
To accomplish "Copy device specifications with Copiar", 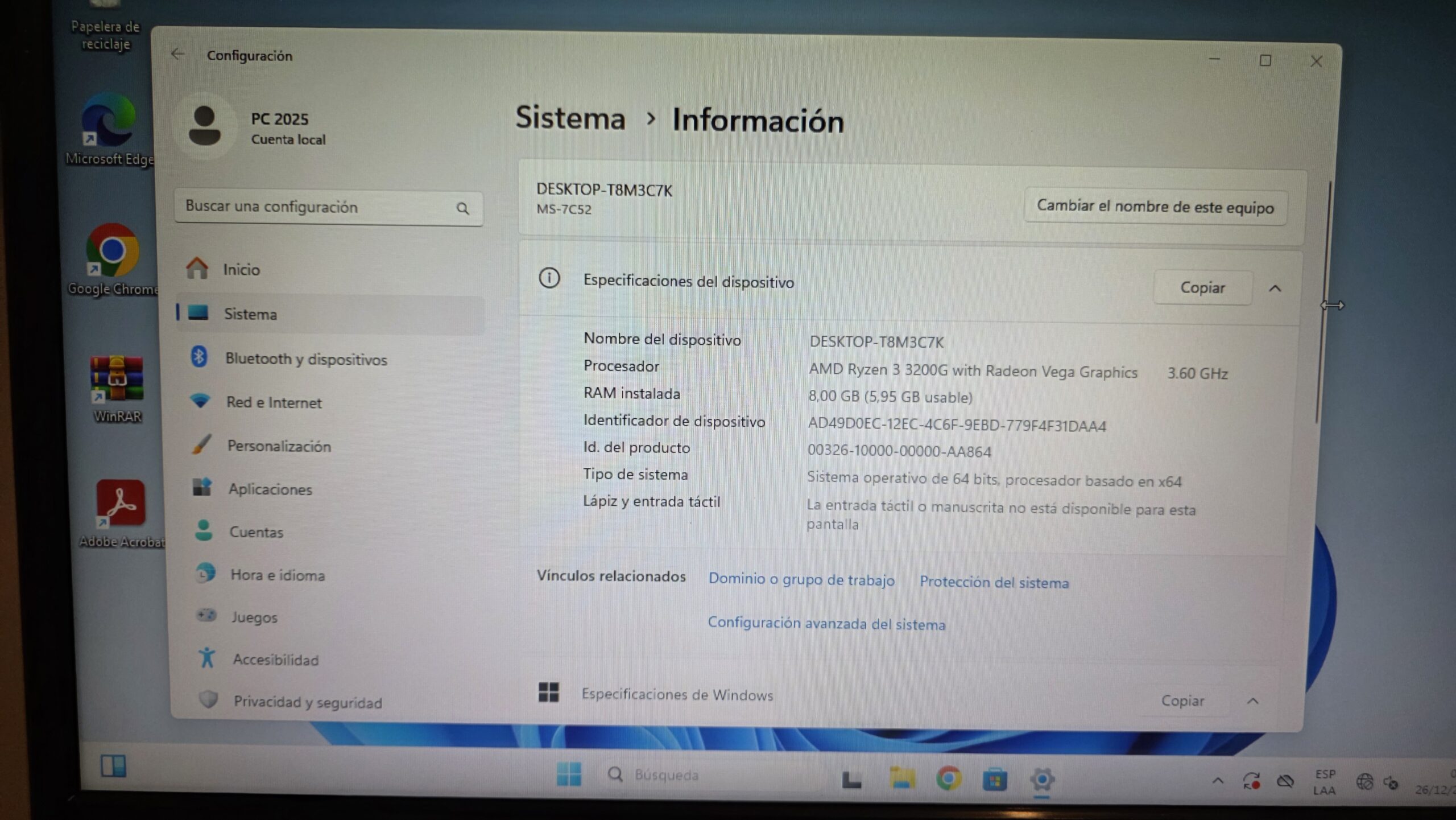I will pos(1202,288).
